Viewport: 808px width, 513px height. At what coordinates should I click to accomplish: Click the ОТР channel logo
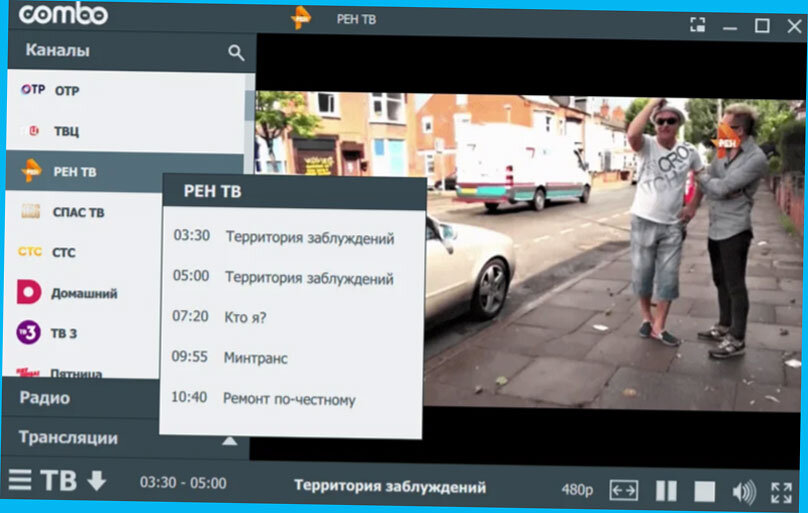click(x=33, y=90)
